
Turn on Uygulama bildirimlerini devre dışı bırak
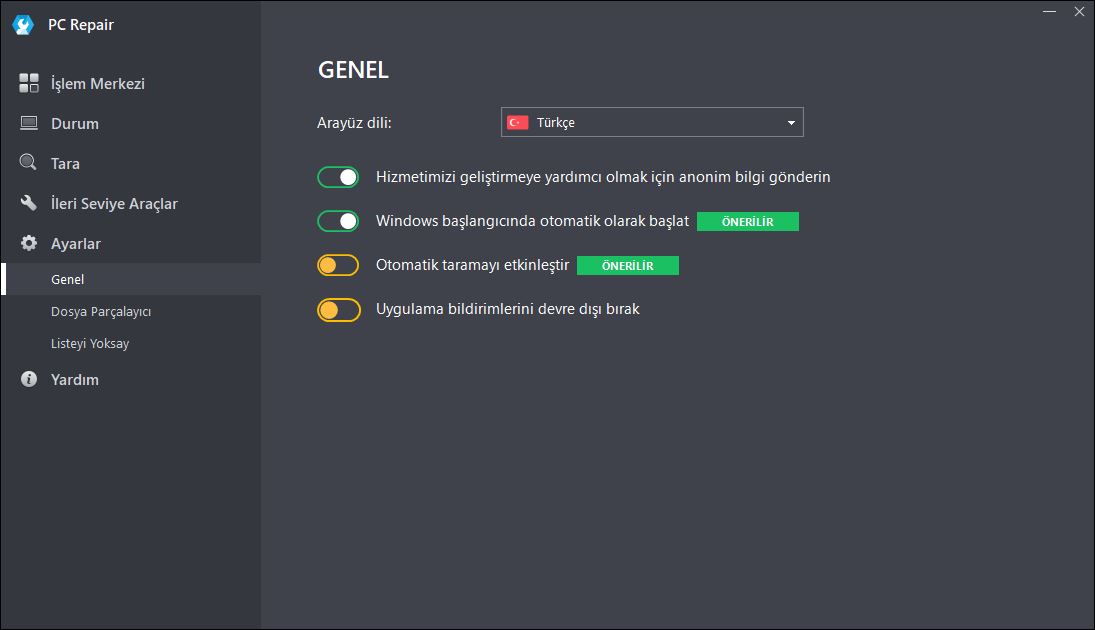339,309
